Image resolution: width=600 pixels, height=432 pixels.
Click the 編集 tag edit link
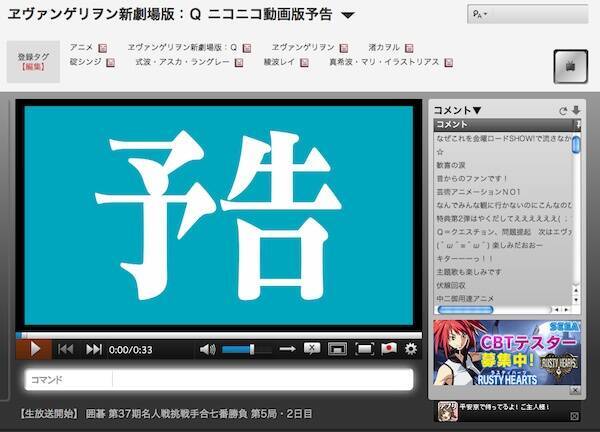click(x=34, y=67)
